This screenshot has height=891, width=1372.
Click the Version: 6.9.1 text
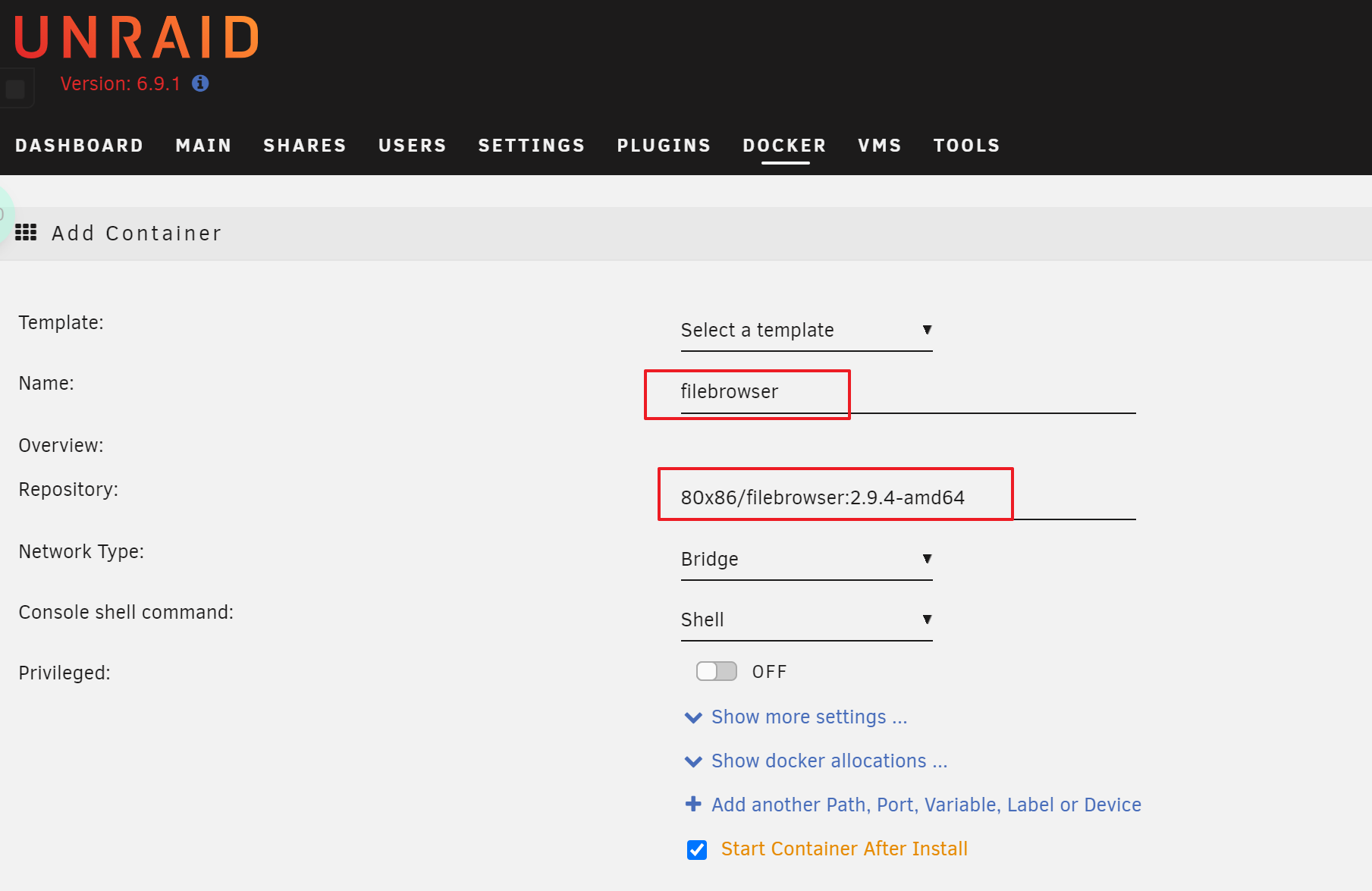pyautogui.click(x=121, y=84)
